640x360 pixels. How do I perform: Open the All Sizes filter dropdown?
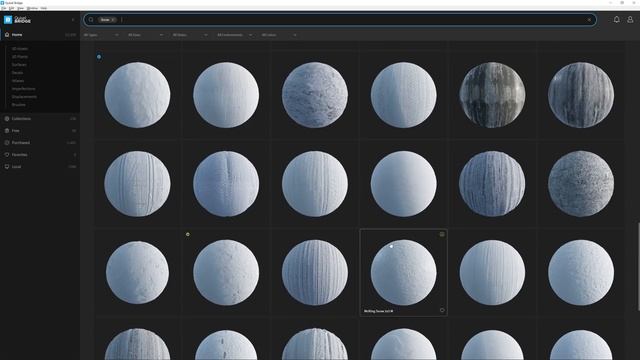pos(145,35)
